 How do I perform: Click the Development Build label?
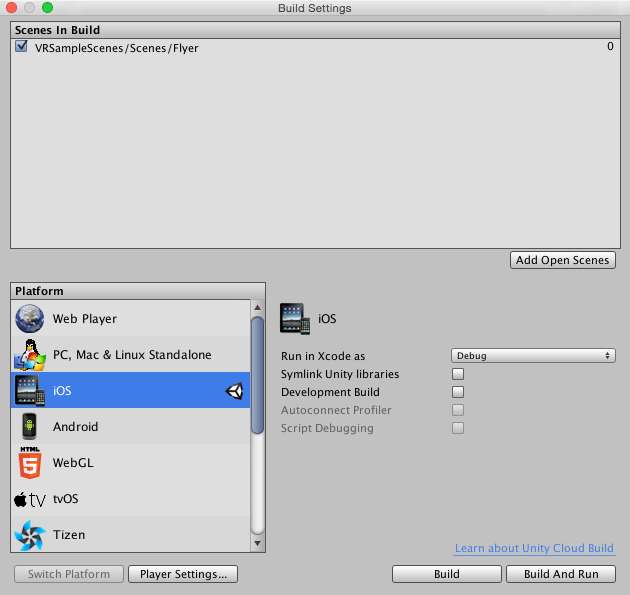[x=330, y=392]
